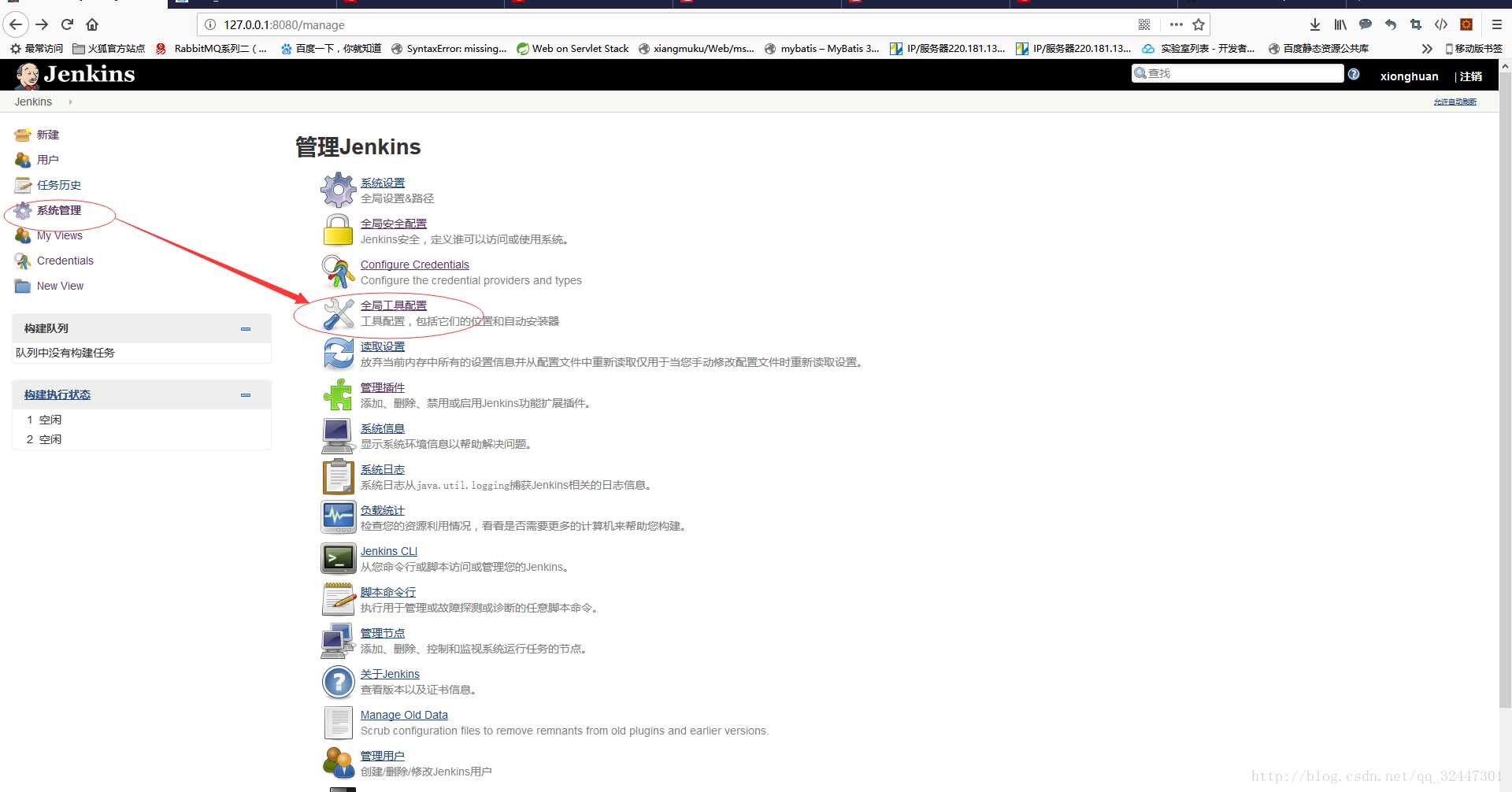Screen dimensions: 1512x792
Task: Click the 负载统计 monitor icon
Action: click(339, 517)
